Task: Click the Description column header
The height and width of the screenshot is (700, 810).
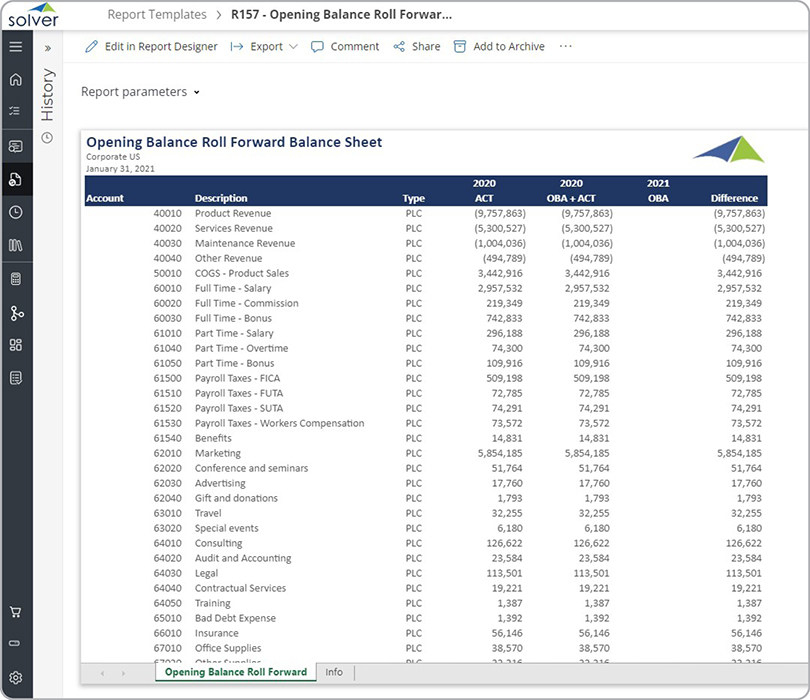Action: coord(221,198)
